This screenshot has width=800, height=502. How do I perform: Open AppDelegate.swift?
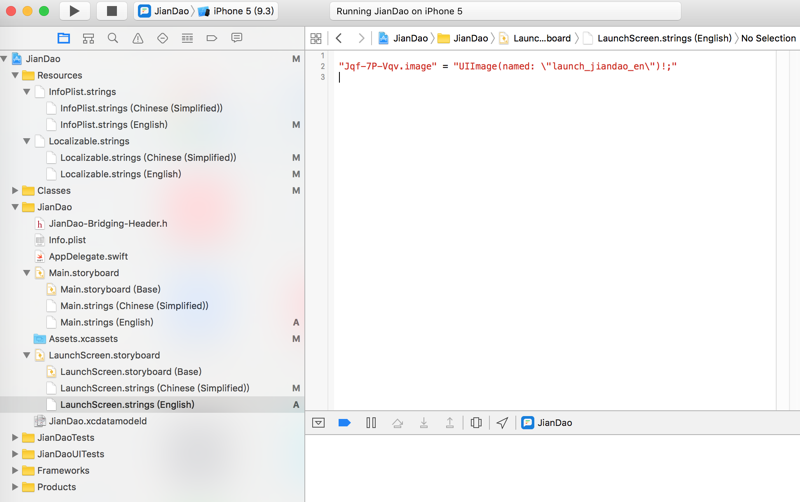88,257
